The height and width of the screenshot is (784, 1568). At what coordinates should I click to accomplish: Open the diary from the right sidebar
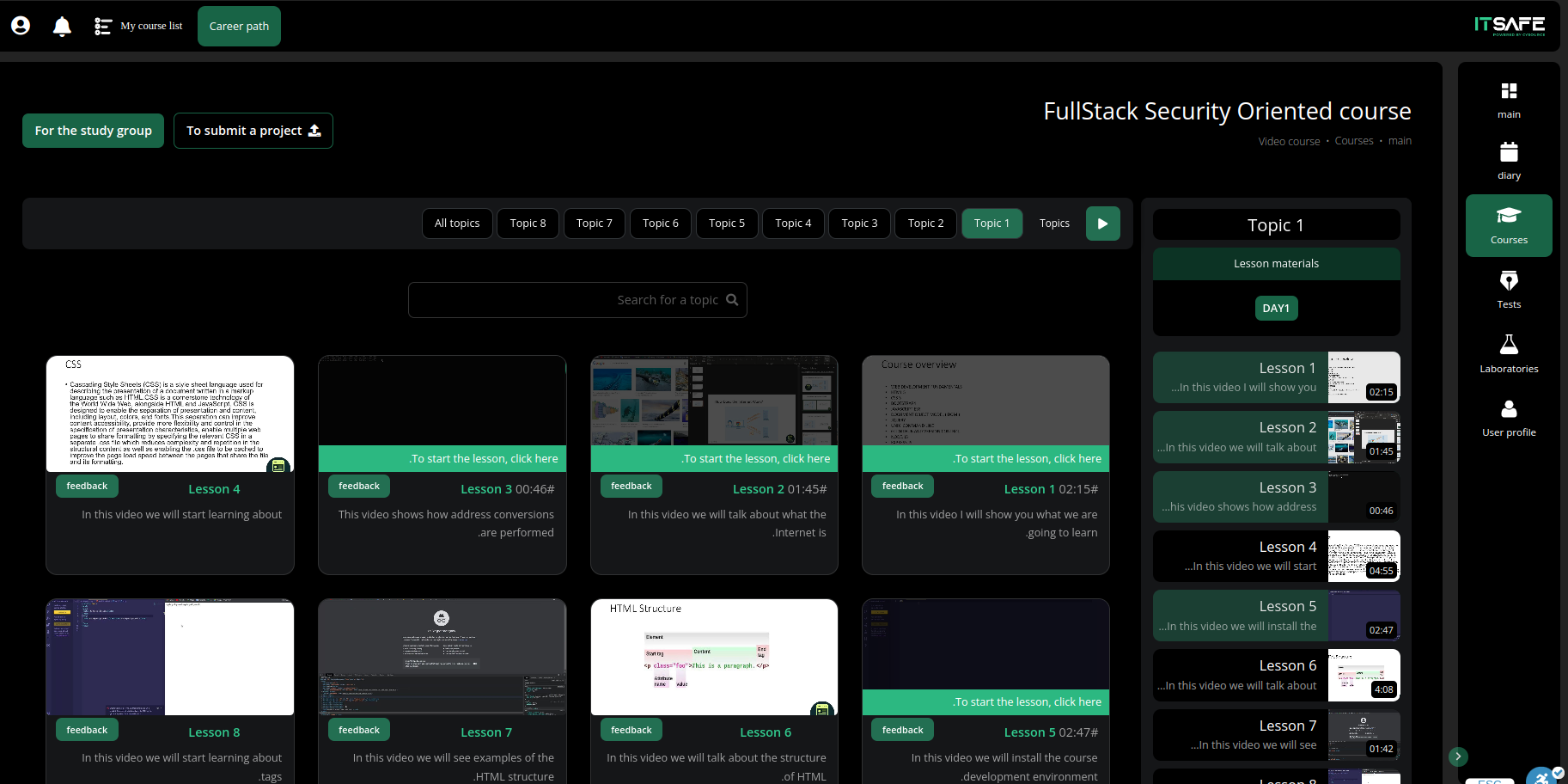pyautogui.click(x=1508, y=160)
